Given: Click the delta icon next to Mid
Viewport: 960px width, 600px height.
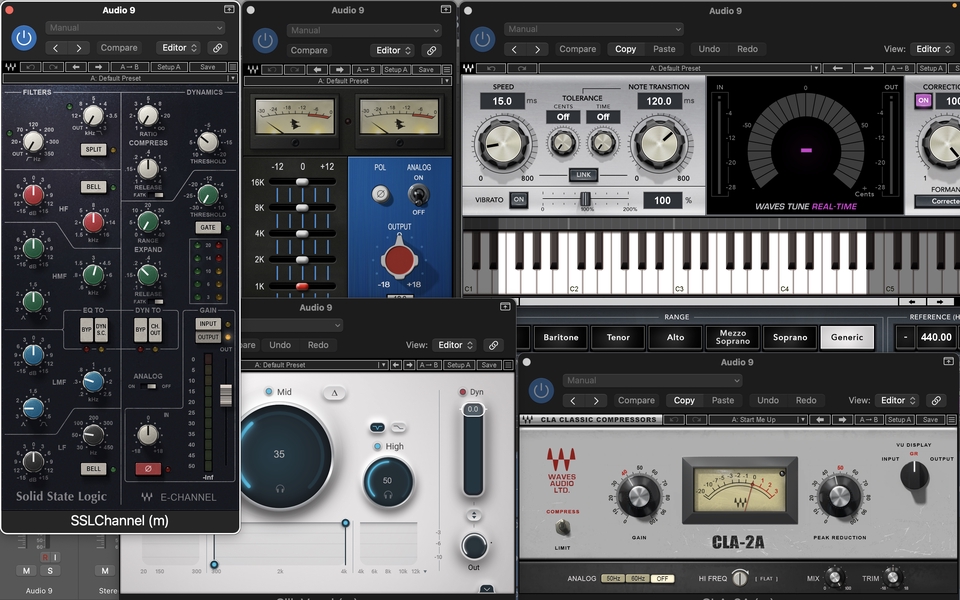Looking at the screenshot, I should click(x=335, y=393).
